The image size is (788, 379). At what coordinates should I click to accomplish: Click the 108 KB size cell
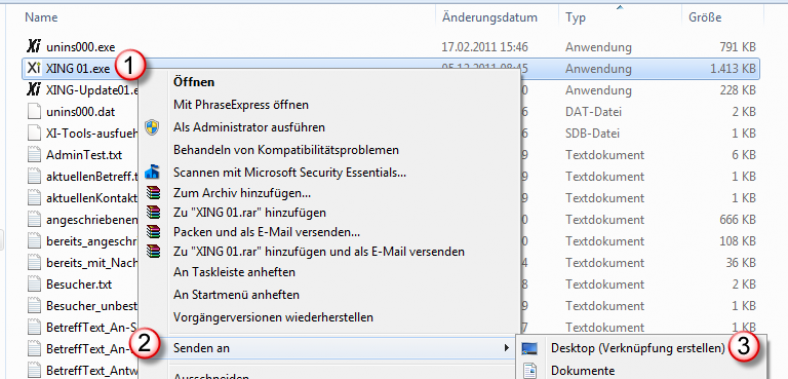[738, 241]
